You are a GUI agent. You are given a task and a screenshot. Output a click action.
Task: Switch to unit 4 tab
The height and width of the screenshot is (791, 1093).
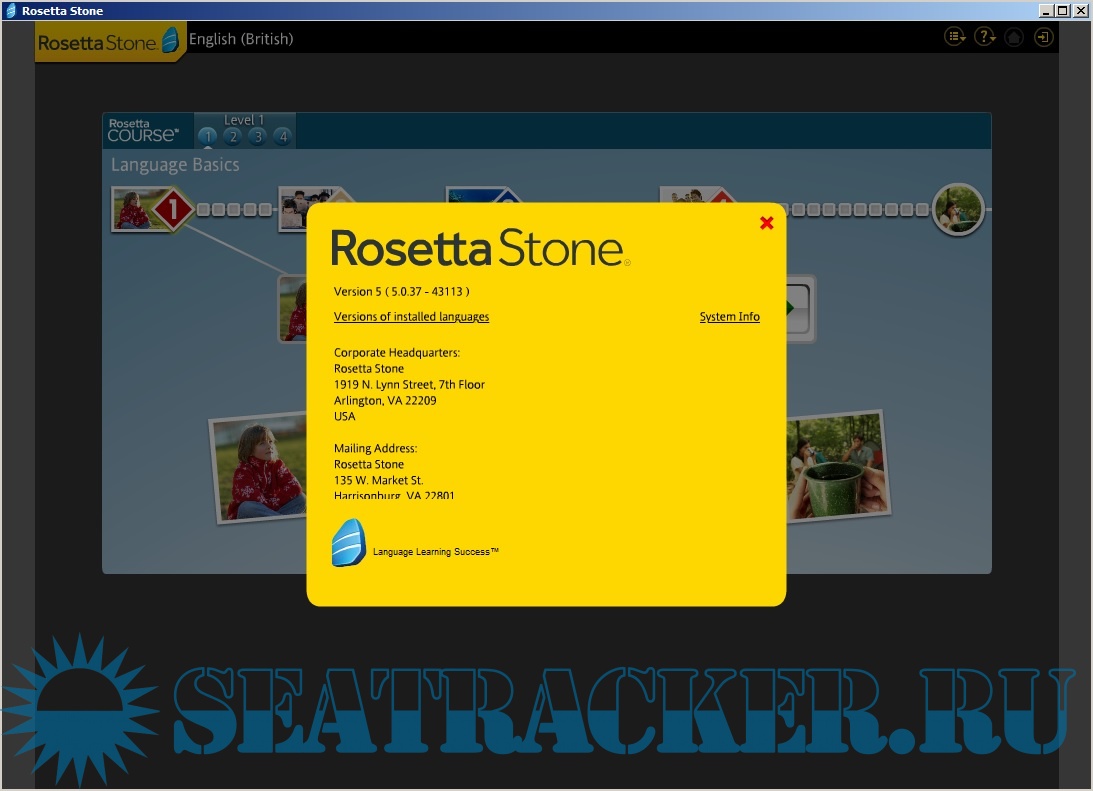tap(282, 137)
